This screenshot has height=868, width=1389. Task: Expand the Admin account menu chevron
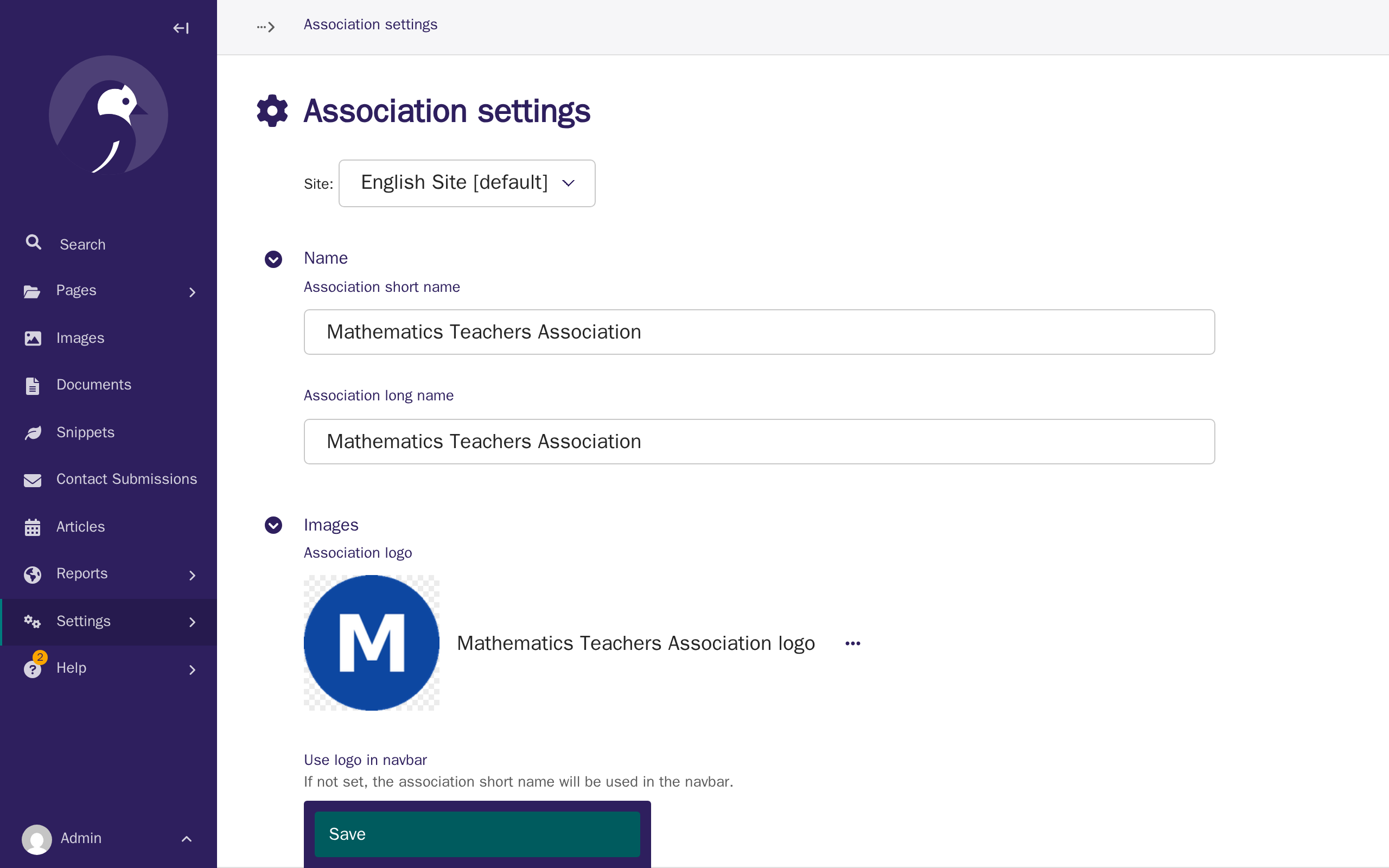pos(187,839)
